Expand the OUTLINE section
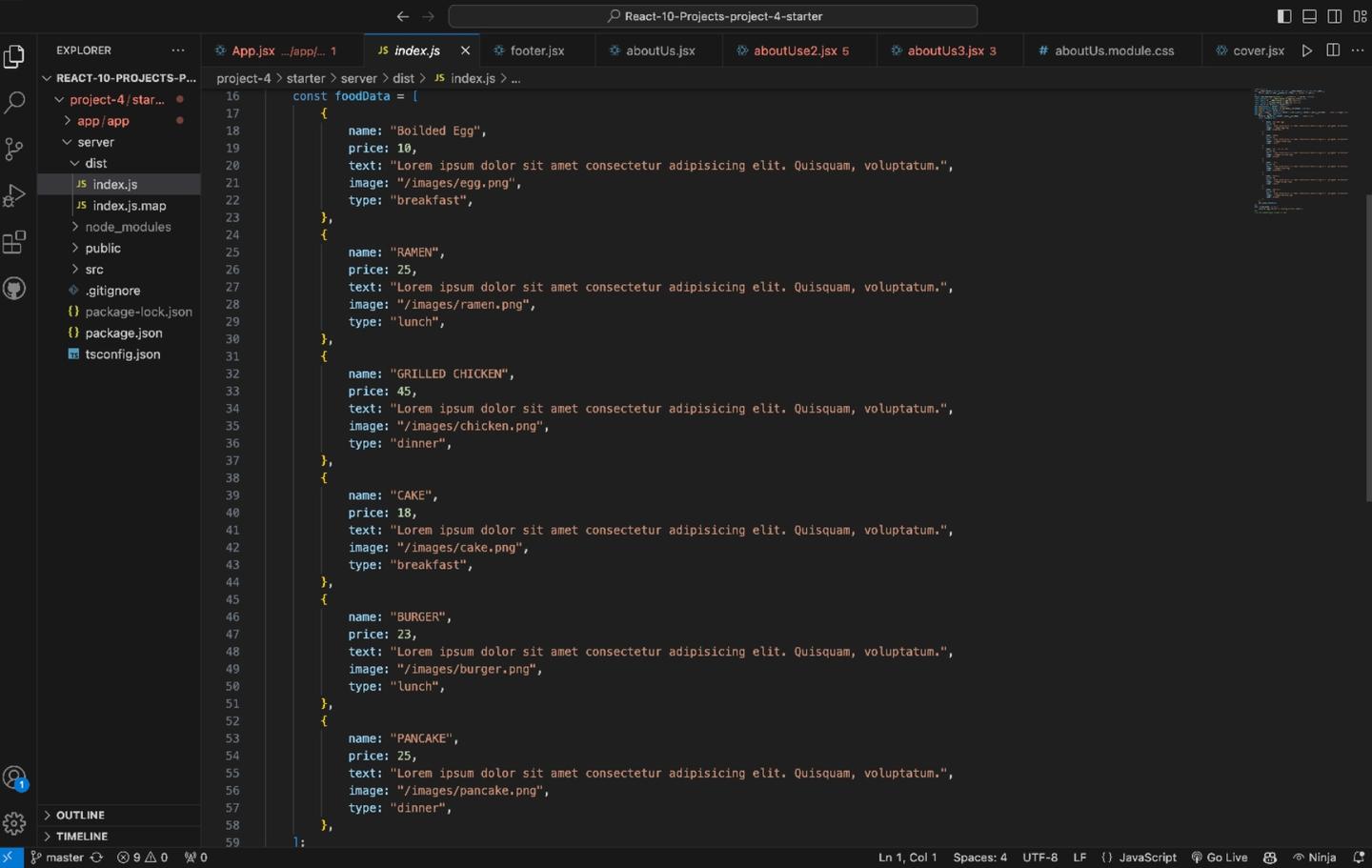1372x868 pixels. [119, 815]
